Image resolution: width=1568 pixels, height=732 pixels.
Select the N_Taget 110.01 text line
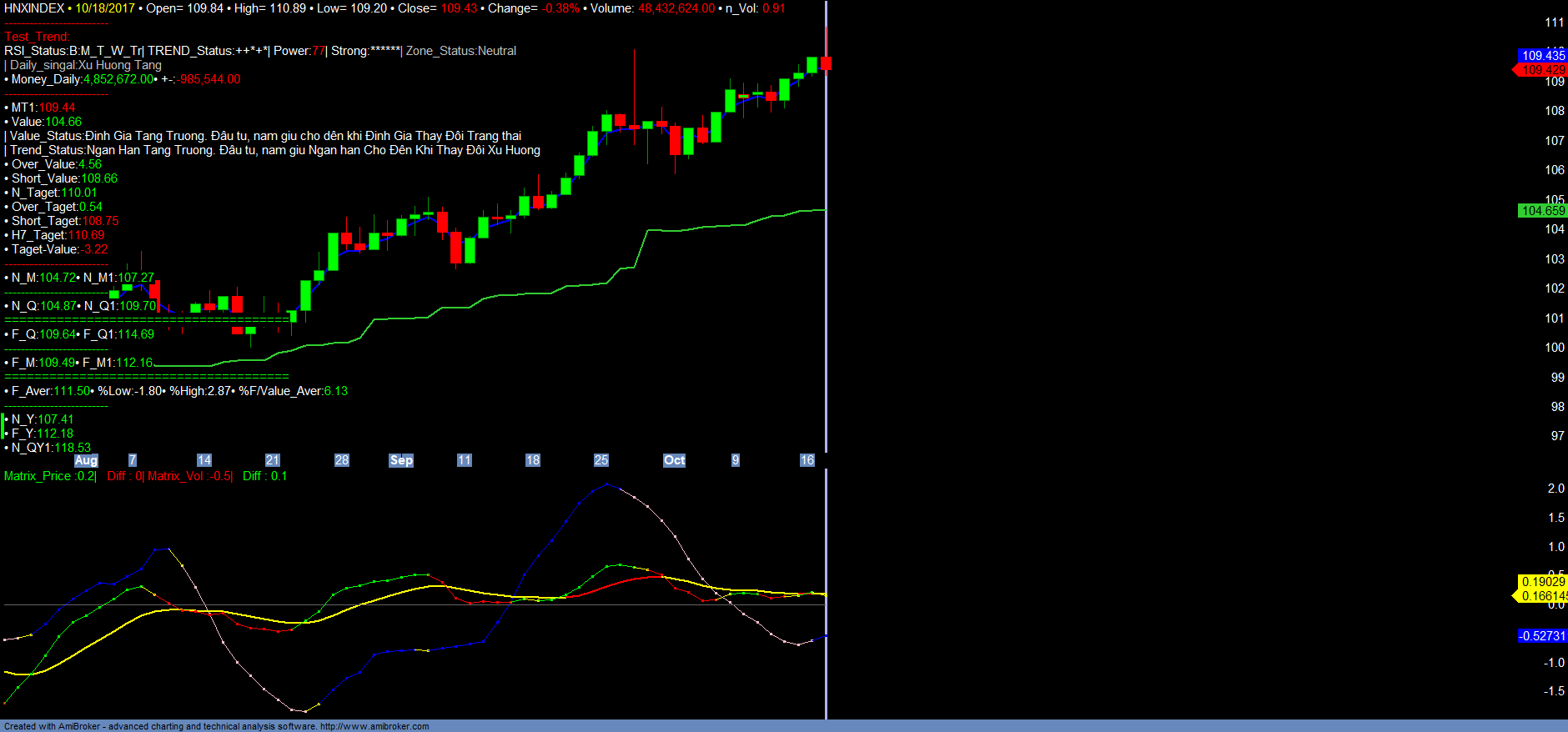click(x=54, y=193)
